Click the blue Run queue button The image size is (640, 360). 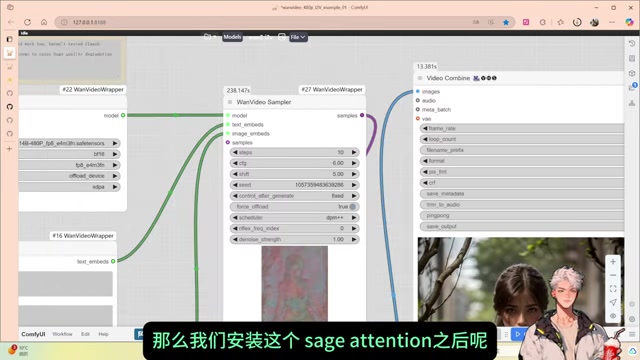pyautogui.click(x=518, y=334)
